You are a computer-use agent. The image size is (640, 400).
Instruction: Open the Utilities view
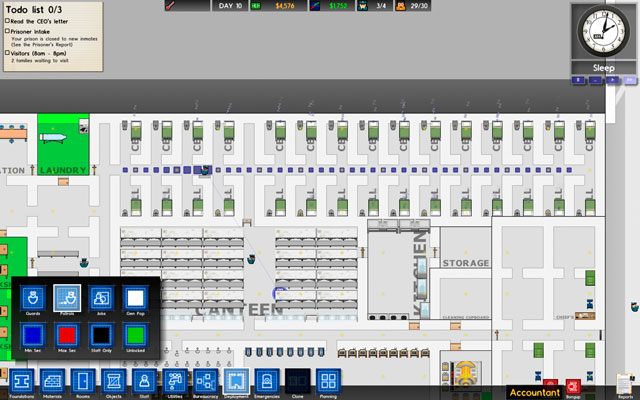[175, 381]
